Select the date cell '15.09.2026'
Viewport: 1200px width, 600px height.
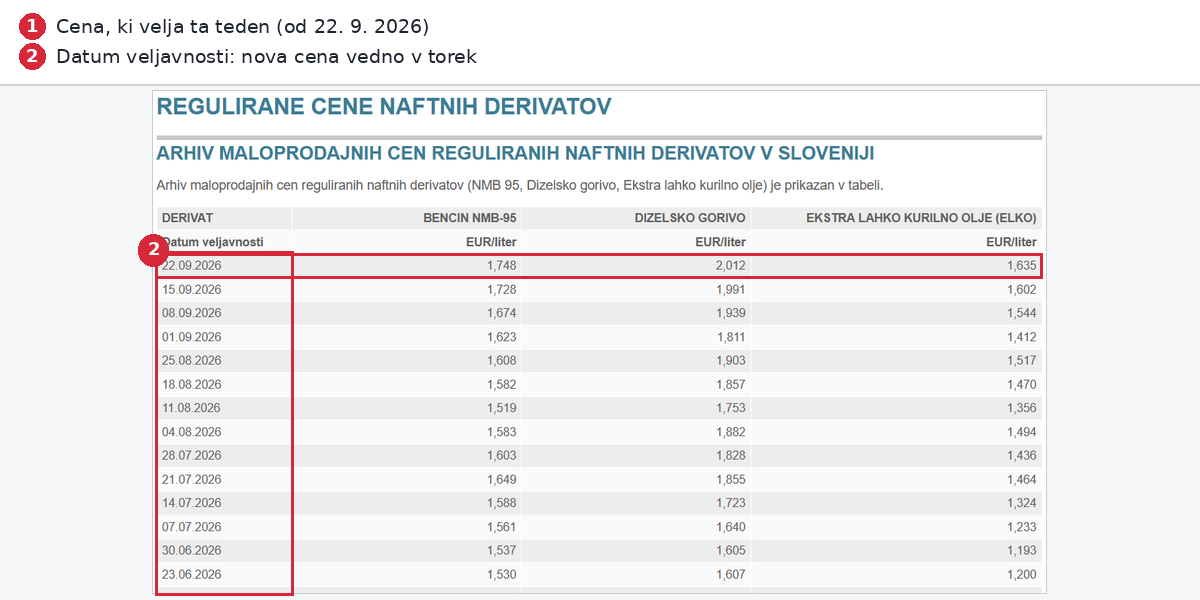[x=192, y=289]
